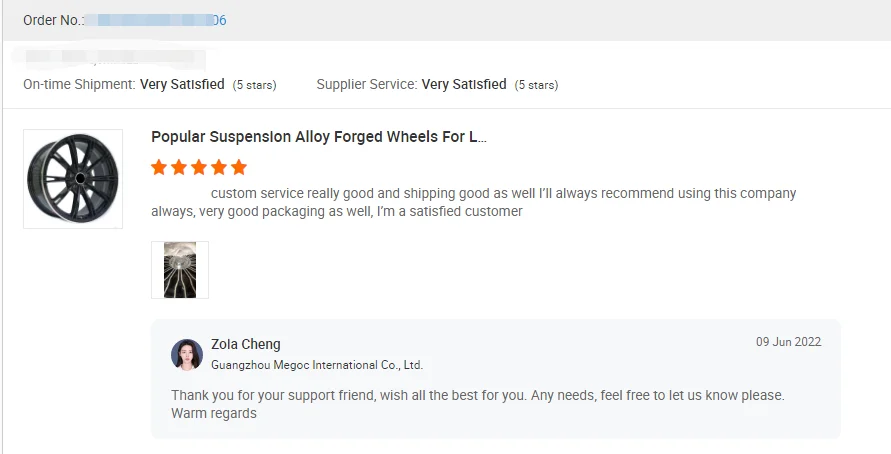Image resolution: width=891 pixels, height=454 pixels.
Task: Enlarge the customer's review photo thumbnail
Action: click(180, 270)
